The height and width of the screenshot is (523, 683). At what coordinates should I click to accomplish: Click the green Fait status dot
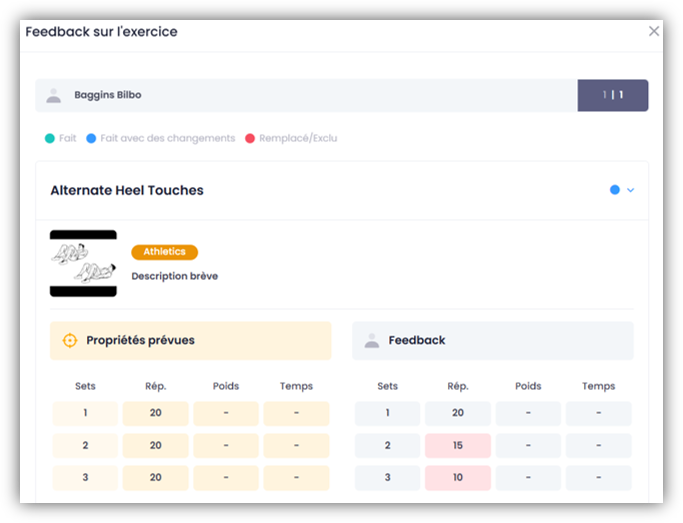48,138
